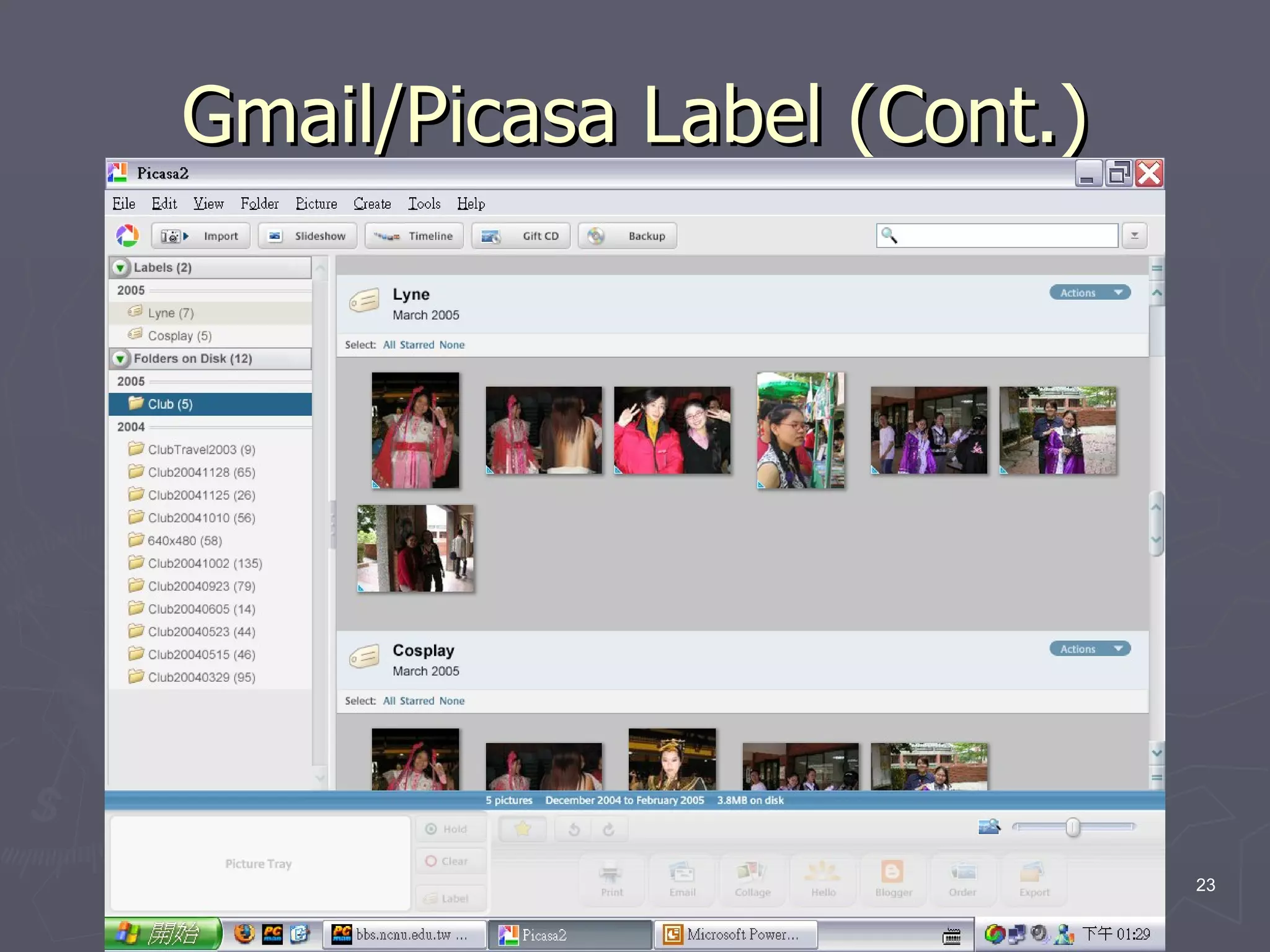Open the Club20040605 (14) folder
Image resolution: width=1270 pixels, height=952 pixels.
point(210,609)
